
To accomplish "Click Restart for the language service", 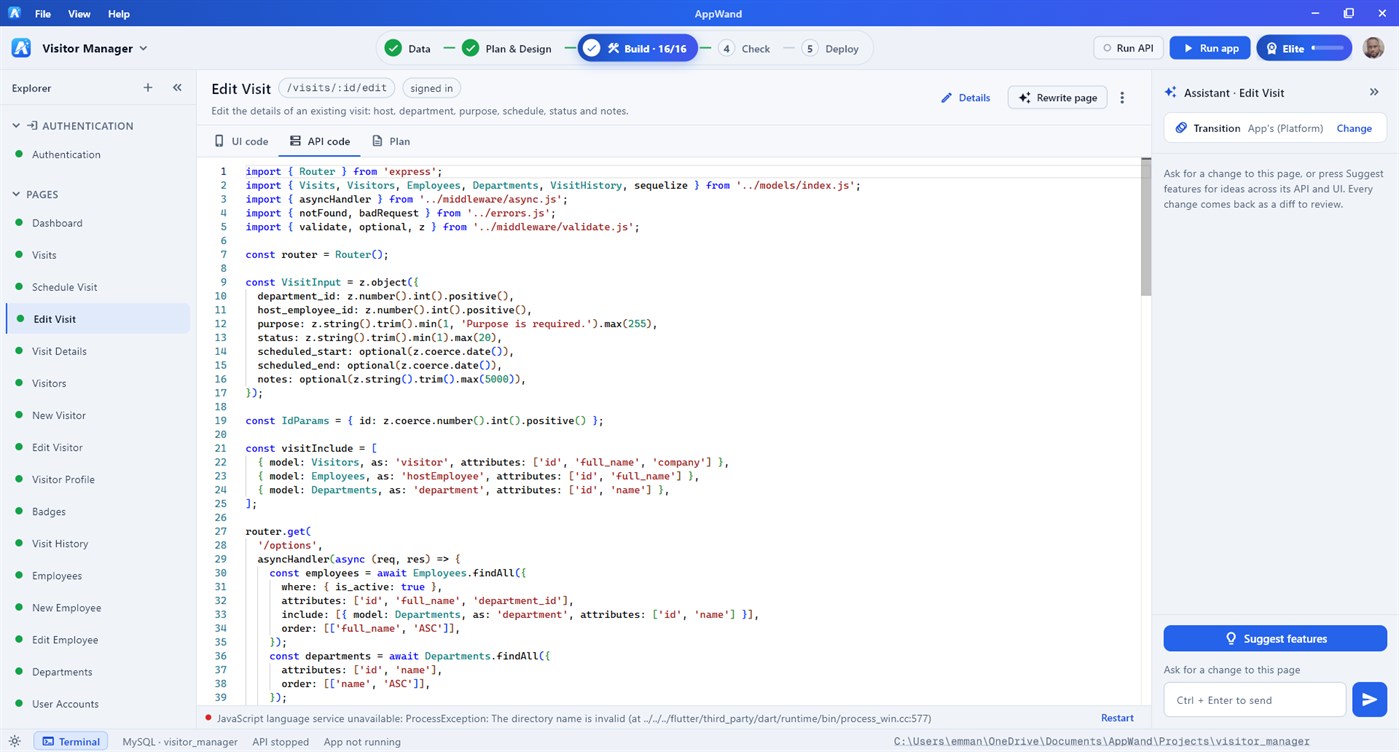I will (1117, 718).
